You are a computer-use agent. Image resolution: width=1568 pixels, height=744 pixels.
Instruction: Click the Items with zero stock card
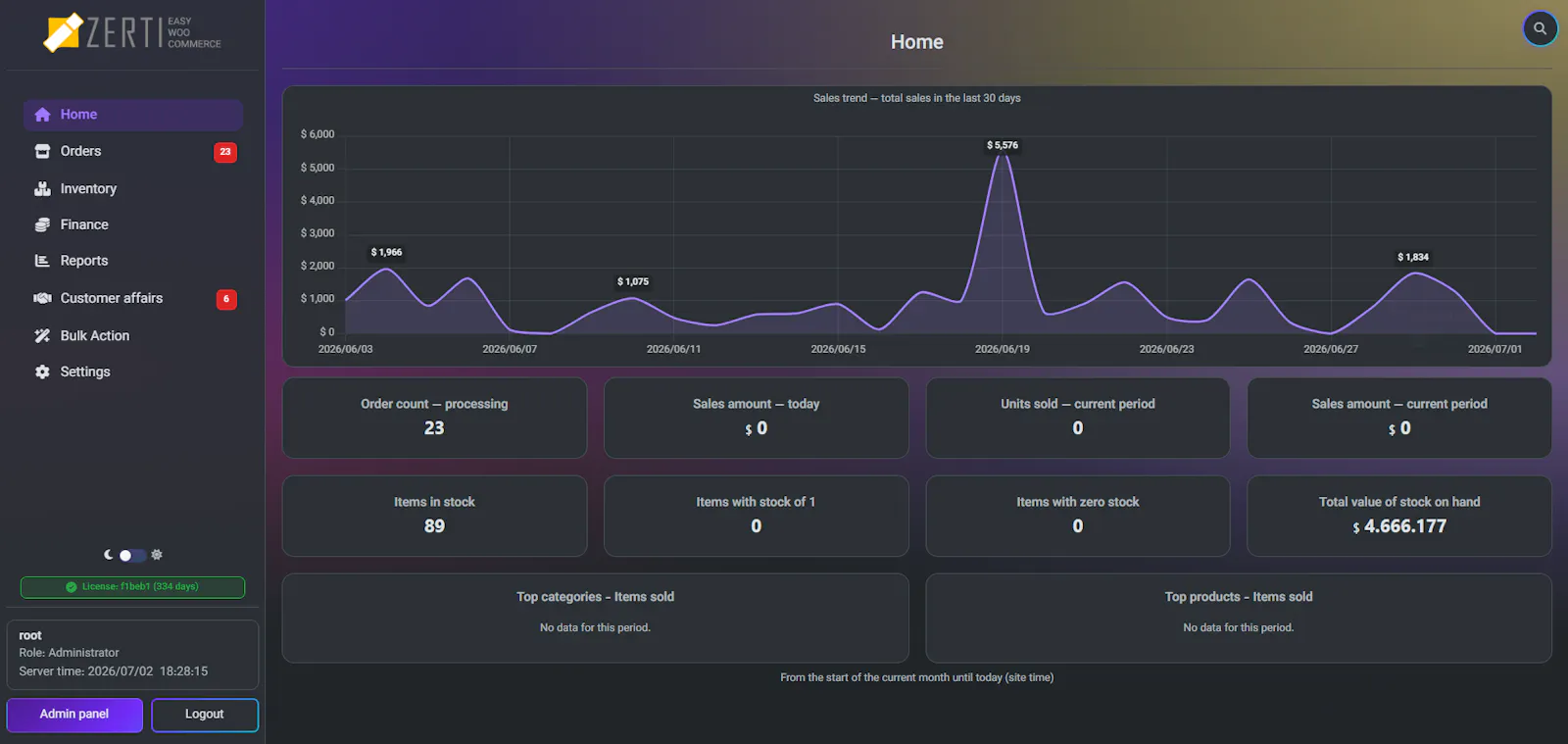(x=1078, y=516)
